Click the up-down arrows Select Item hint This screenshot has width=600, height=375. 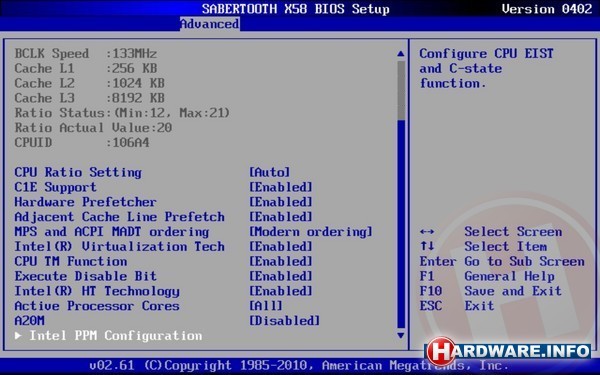point(484,247)
